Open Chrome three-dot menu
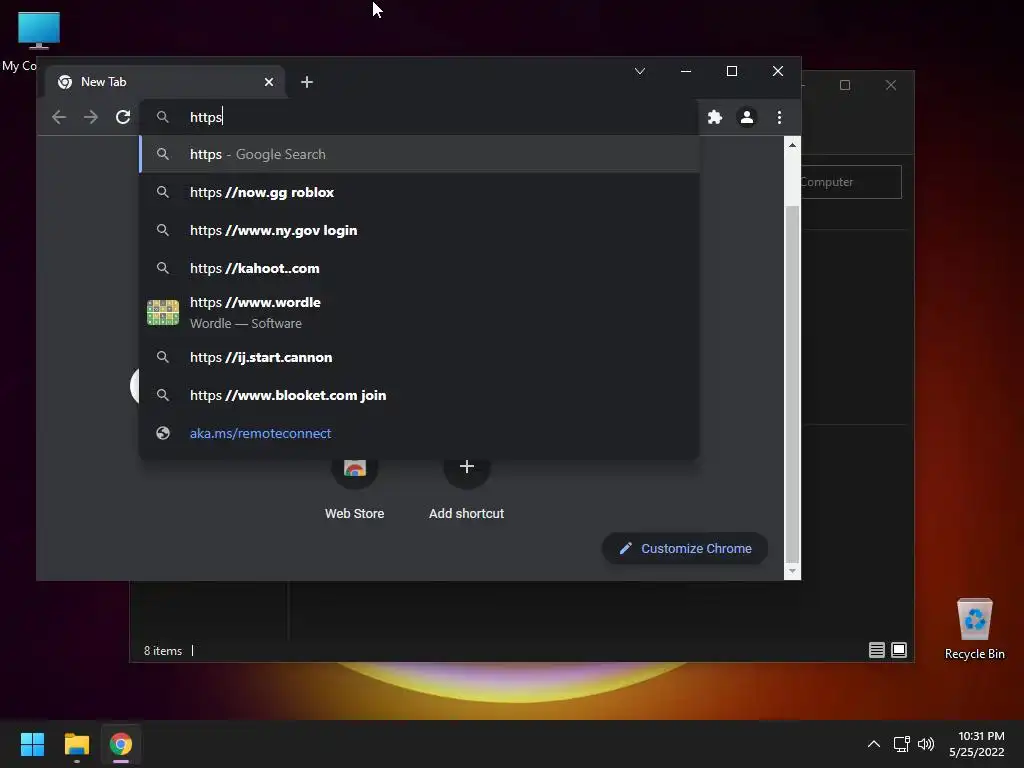Screen dimensions: 1024x768 pyautogui.click(x=779, y=117)
